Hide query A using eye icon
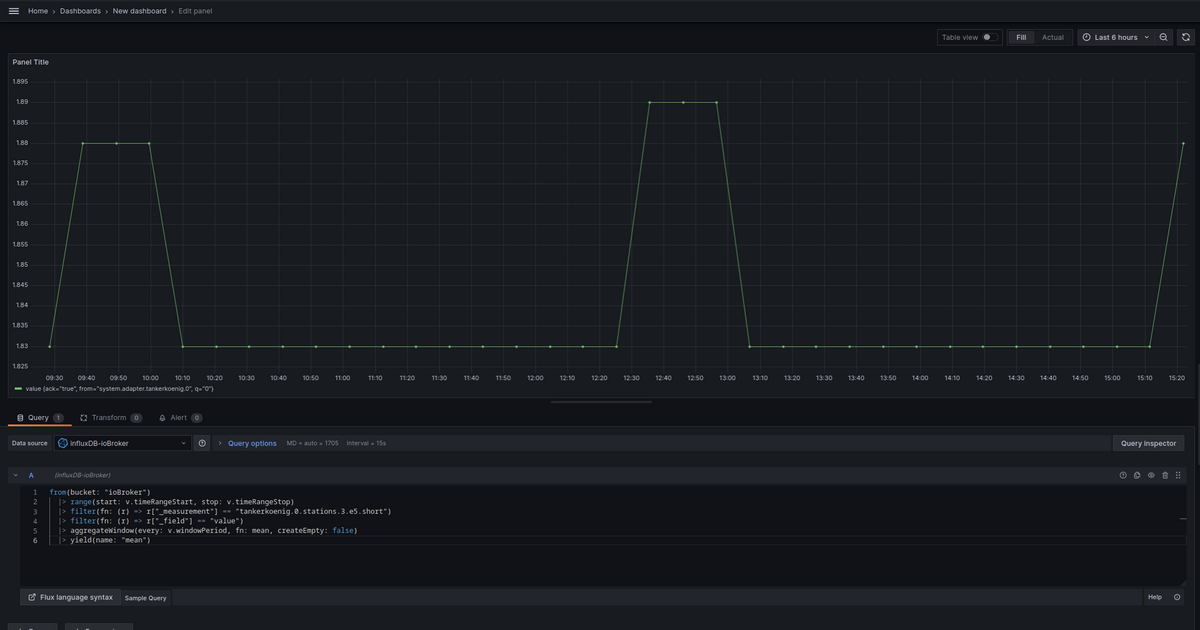Image resolution: width=1200 pixels, height=630 pixels. coord(1151,475)
